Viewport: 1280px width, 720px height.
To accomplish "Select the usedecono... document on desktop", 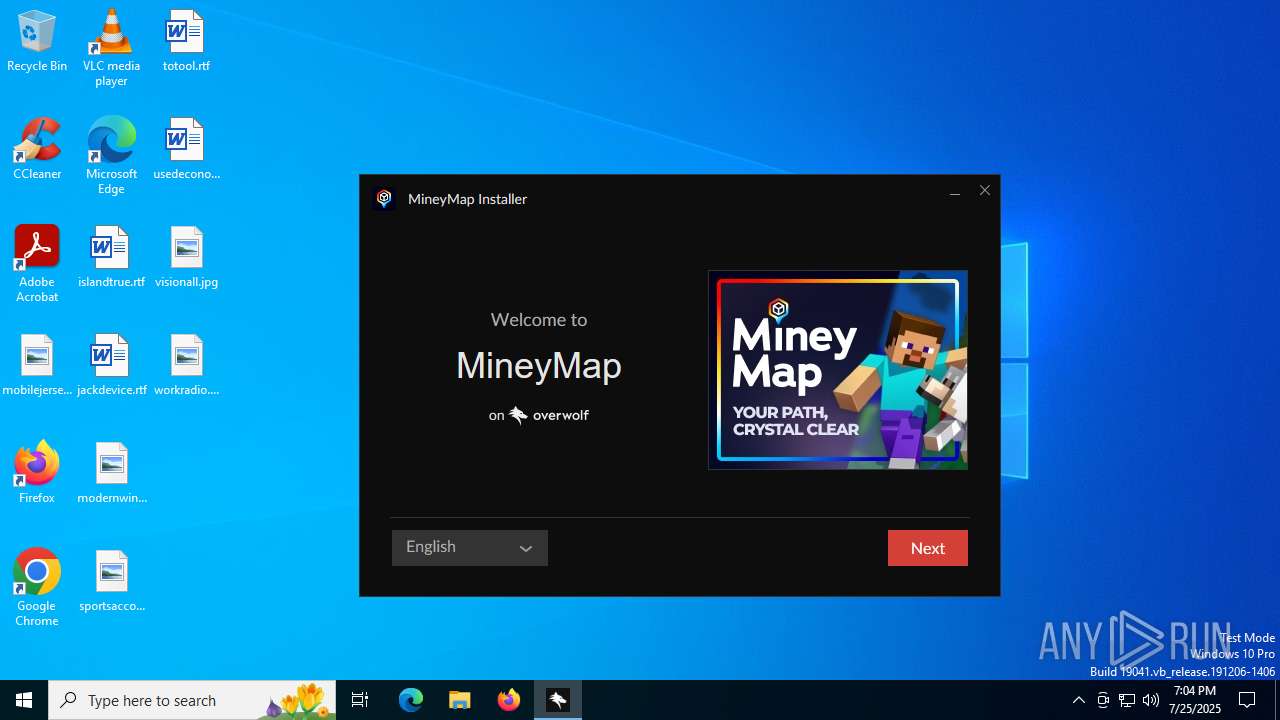I will pos(186,149).
